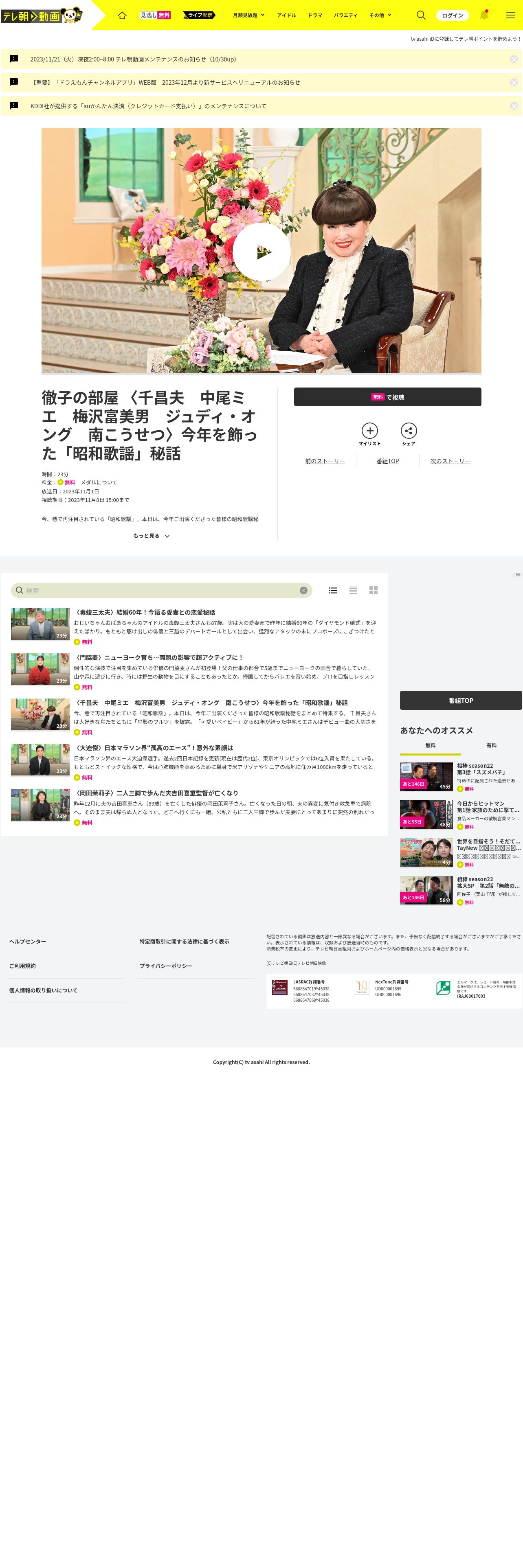523x1568 pixels.
Task: Open the バラエティ menu
Action: tap(345, 15)
